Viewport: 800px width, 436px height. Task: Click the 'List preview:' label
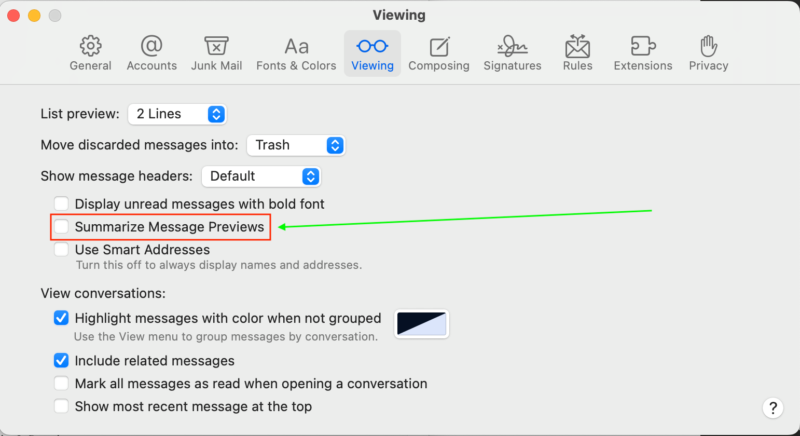[x=80, y=114]
